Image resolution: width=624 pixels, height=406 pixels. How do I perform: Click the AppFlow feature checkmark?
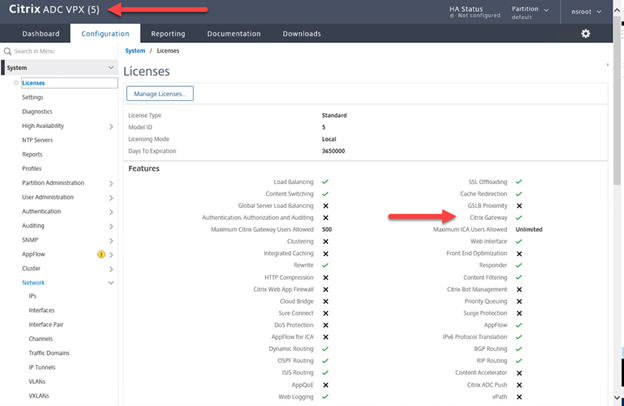click(x=519, y=325)
